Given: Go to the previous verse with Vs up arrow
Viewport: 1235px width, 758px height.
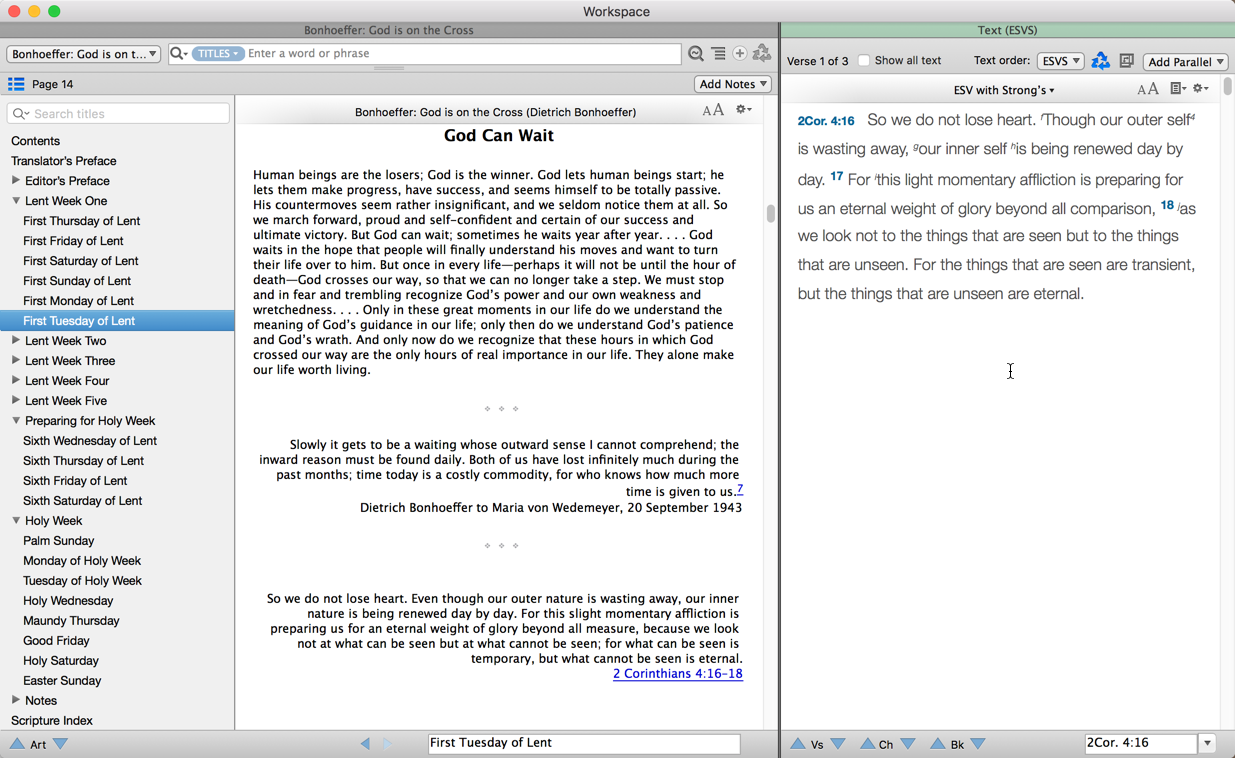Looking at the screenshot, I should coord(797,744).
